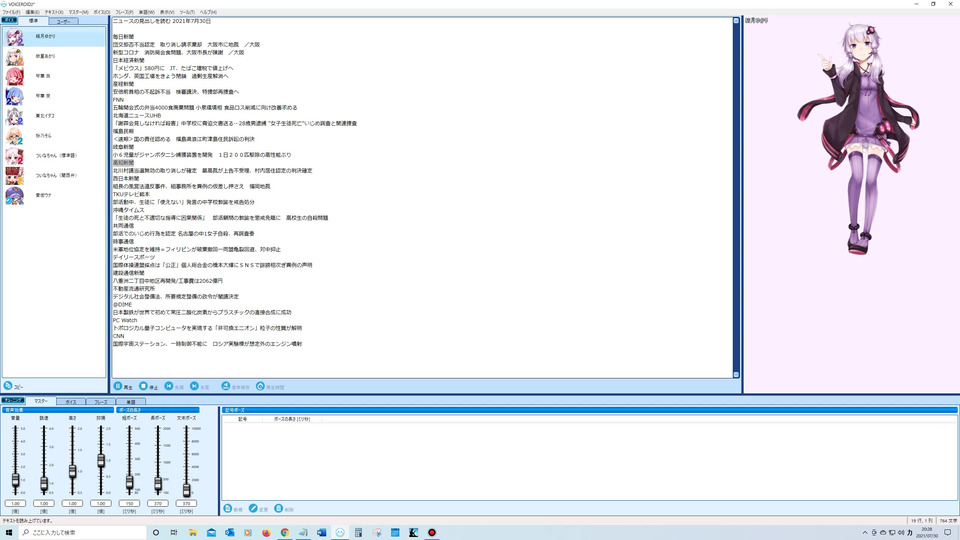Open Google Chrome from the taskbar

(x=285, y=533)
